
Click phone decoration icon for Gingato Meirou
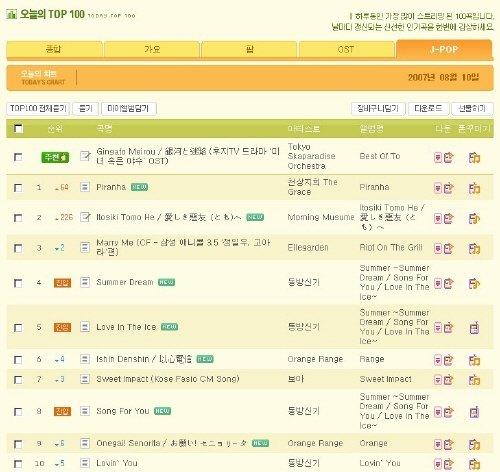coord(474,157)
